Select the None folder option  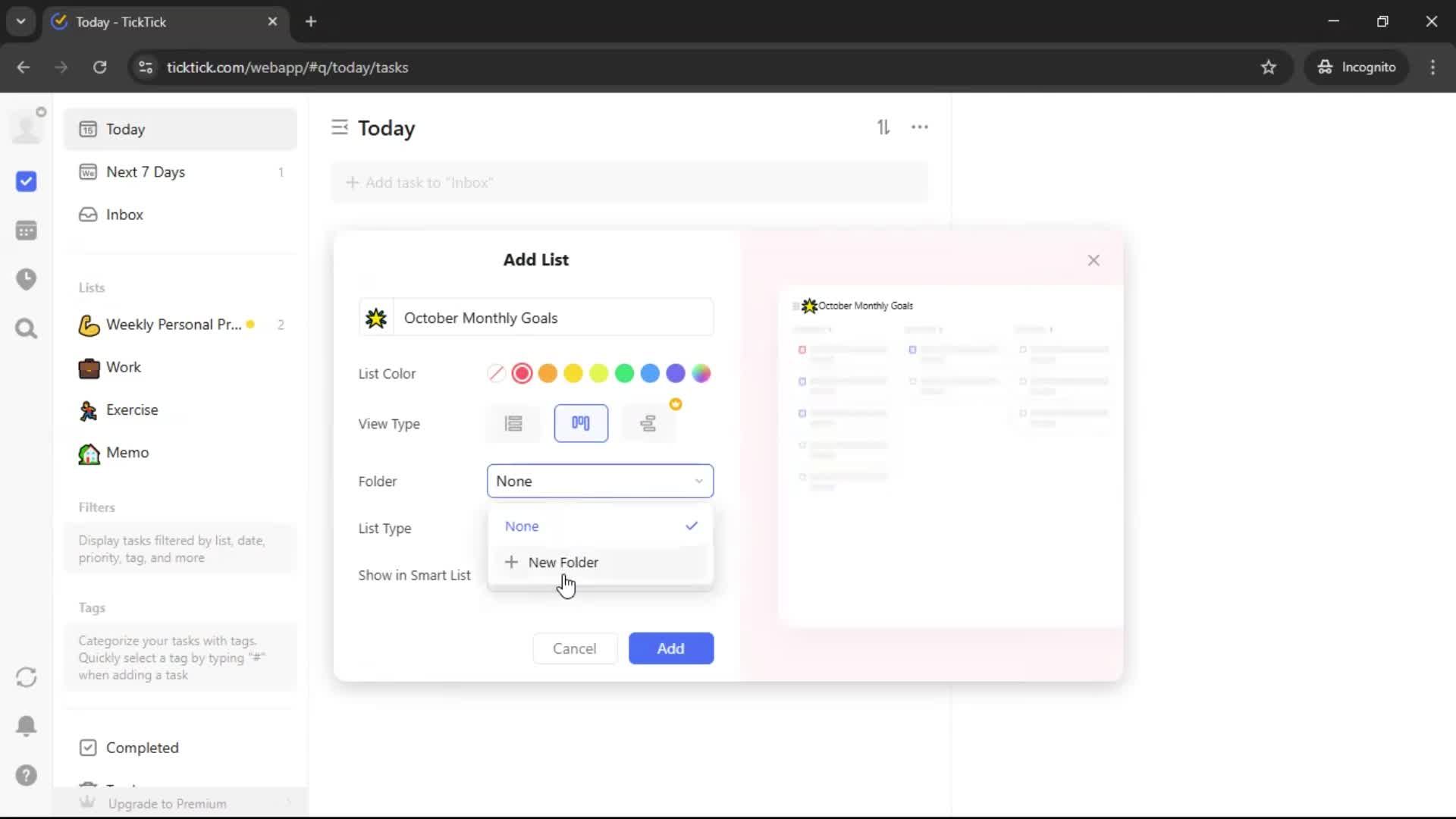[522, 526]
